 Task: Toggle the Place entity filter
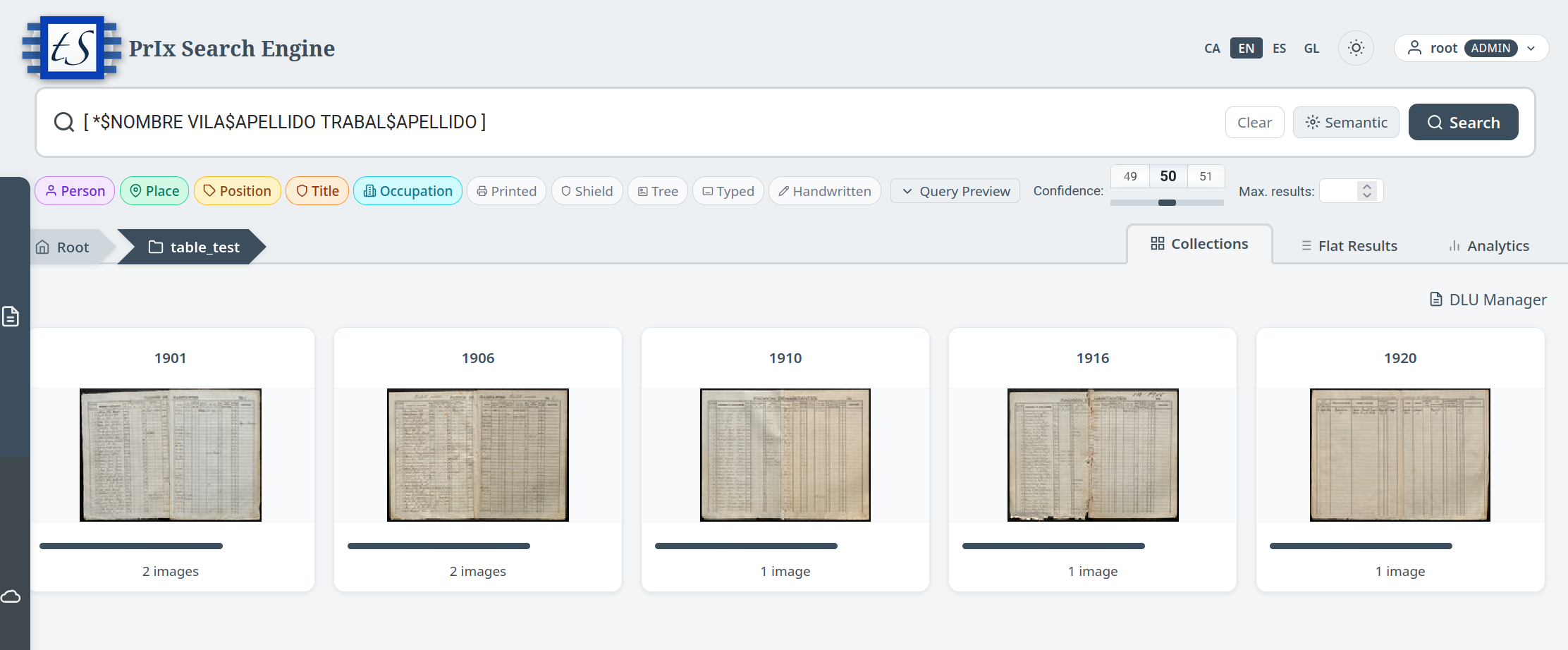[x=154, y=191]
